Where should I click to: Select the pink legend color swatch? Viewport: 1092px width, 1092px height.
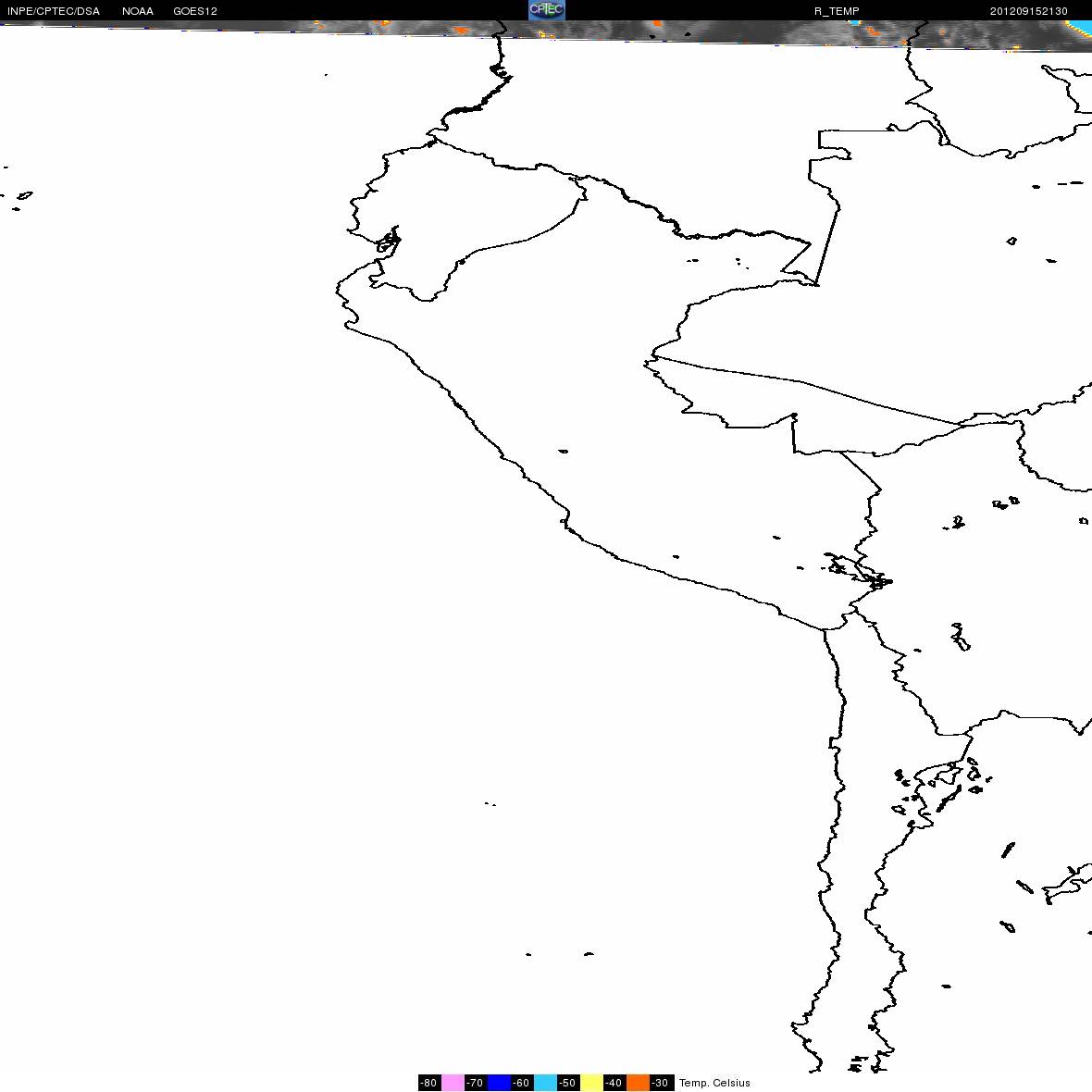point(453,1082)
